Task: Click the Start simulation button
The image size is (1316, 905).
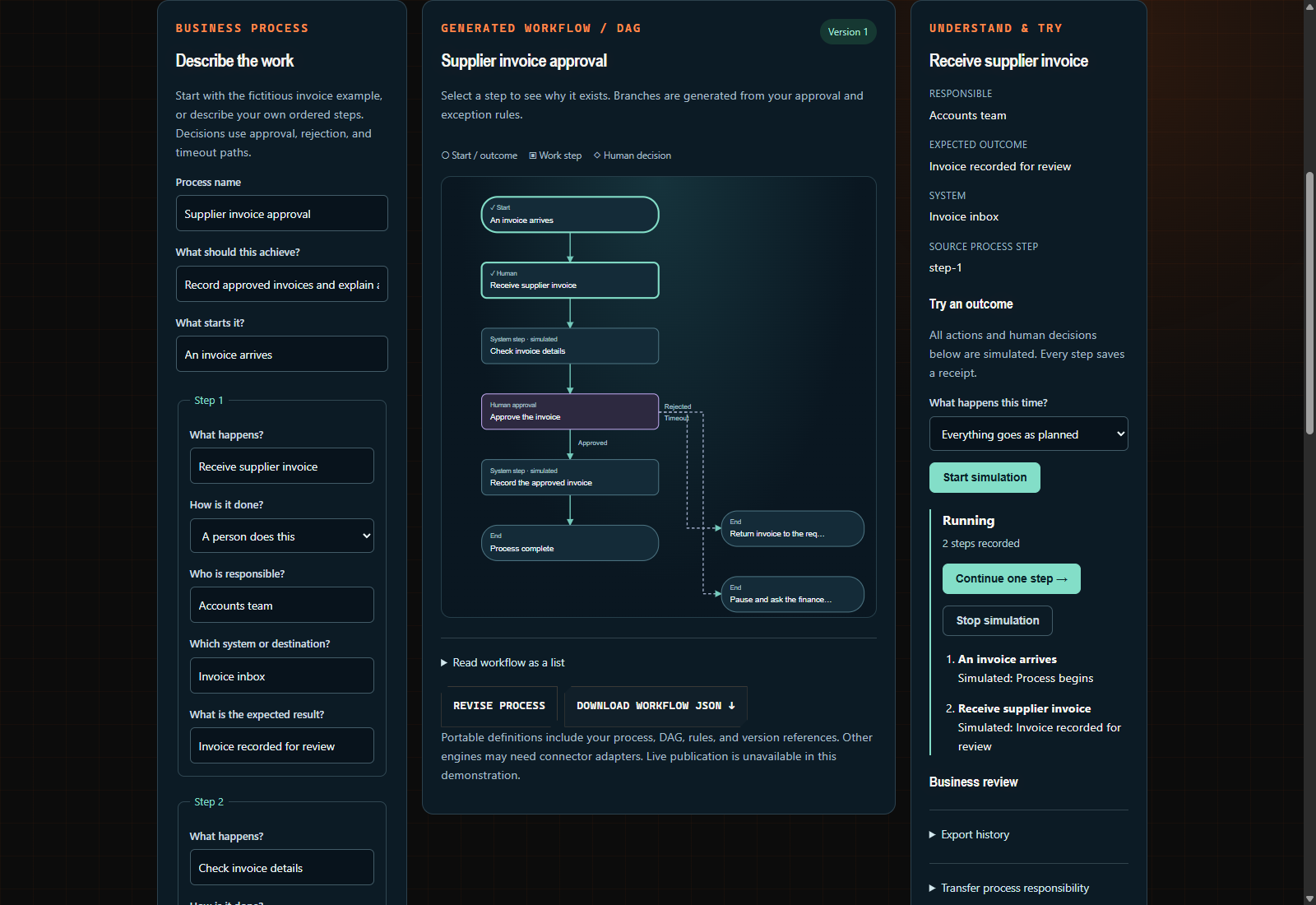Action: click(985, 477)
